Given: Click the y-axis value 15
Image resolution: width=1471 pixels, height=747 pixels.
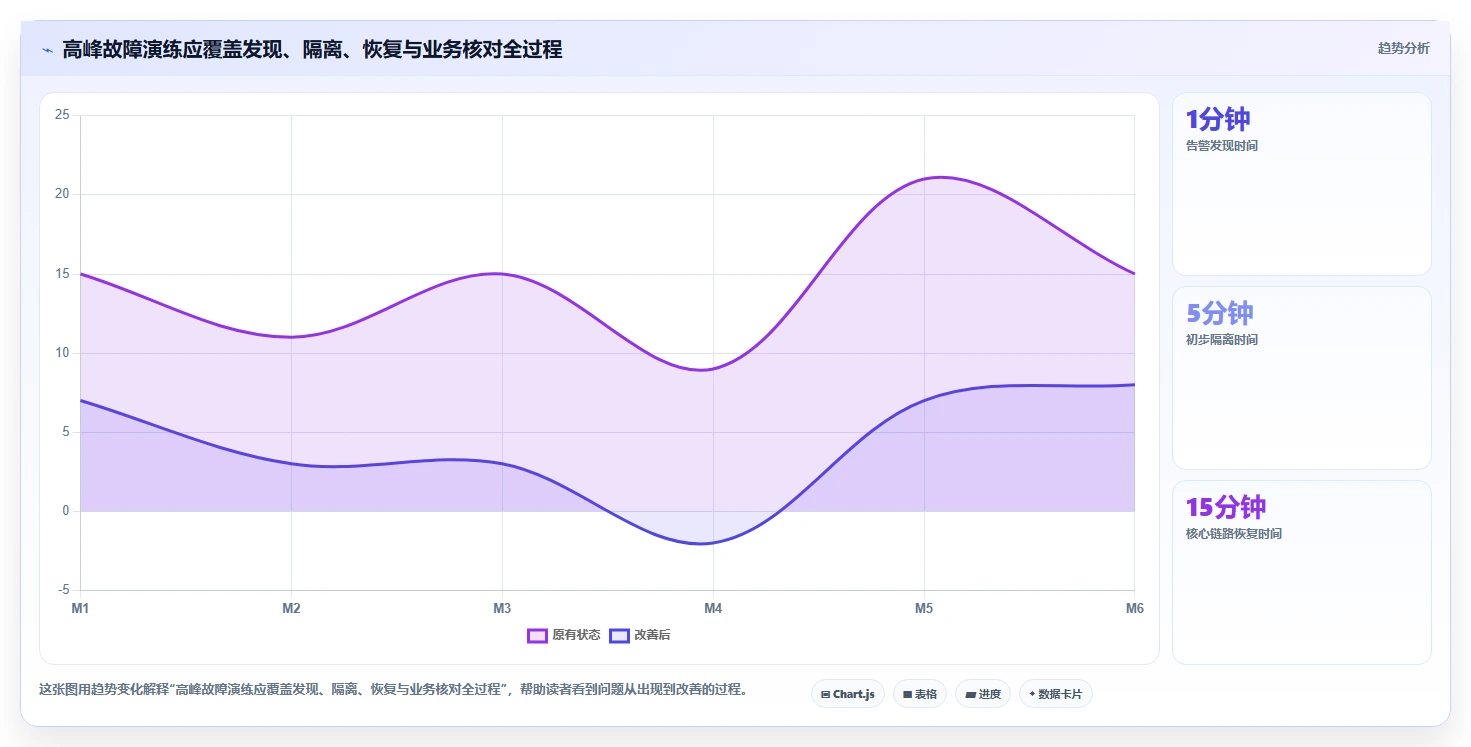Looking at the screenshot, I should (62, 274).
